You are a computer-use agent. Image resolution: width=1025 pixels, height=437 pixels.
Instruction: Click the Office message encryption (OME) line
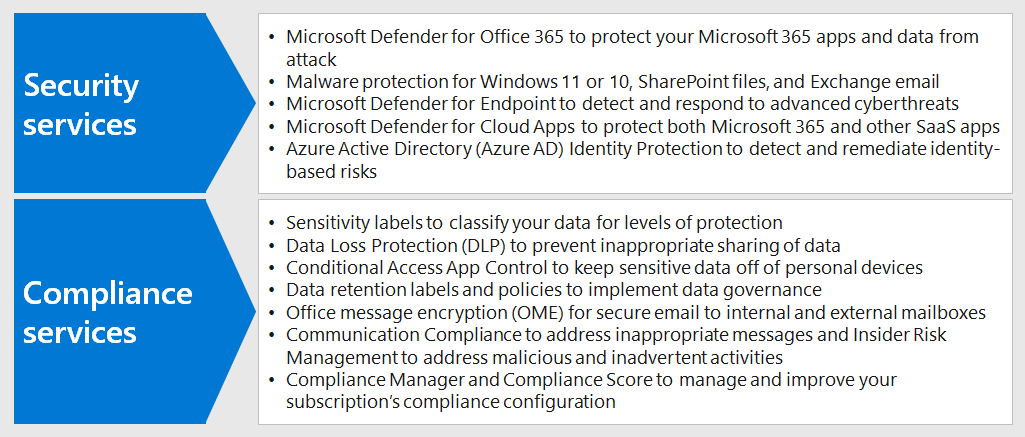[635, 312]
